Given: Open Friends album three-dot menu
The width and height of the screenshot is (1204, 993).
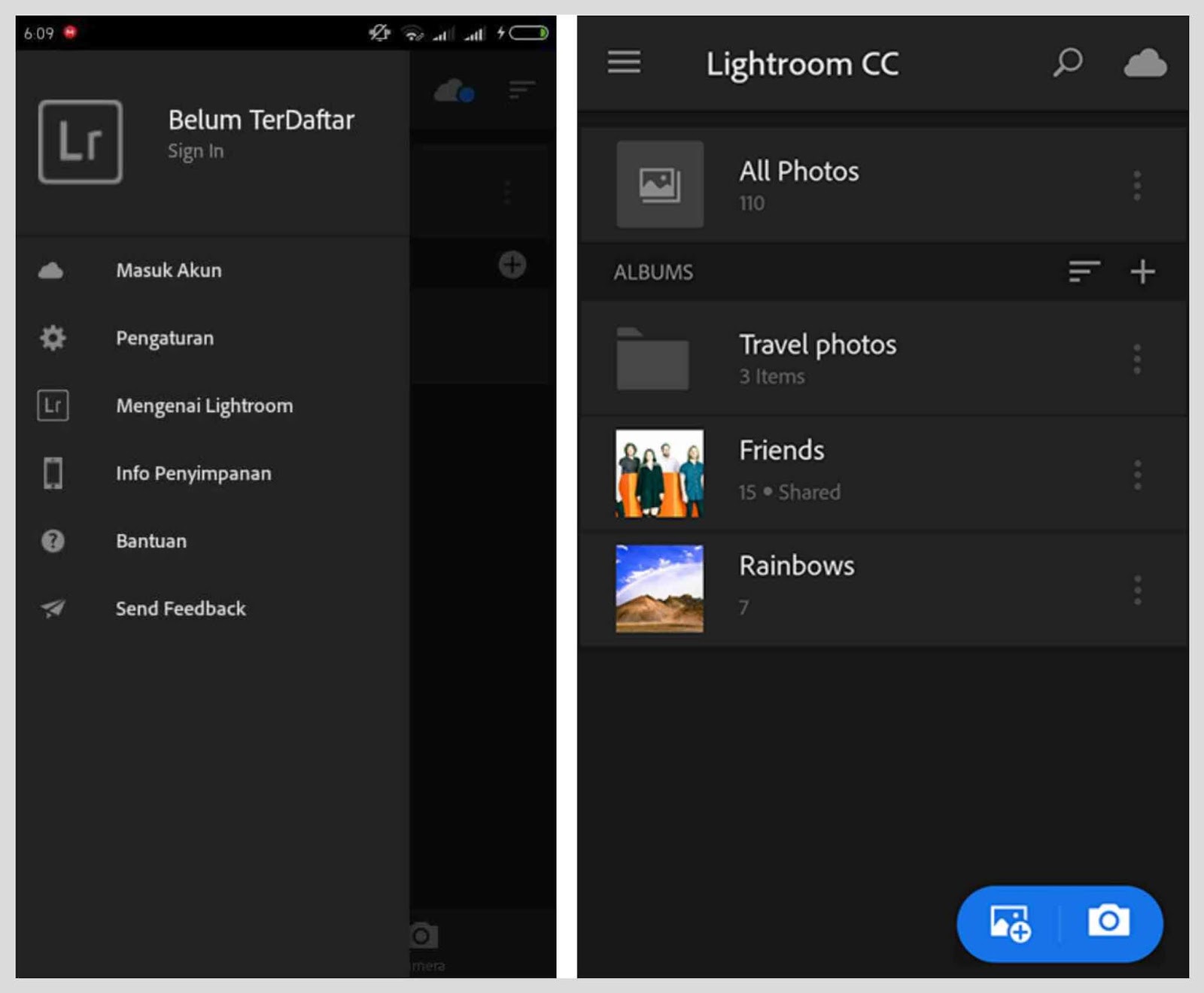Looking at the screenshot, I should click(x=1137, y=475).
